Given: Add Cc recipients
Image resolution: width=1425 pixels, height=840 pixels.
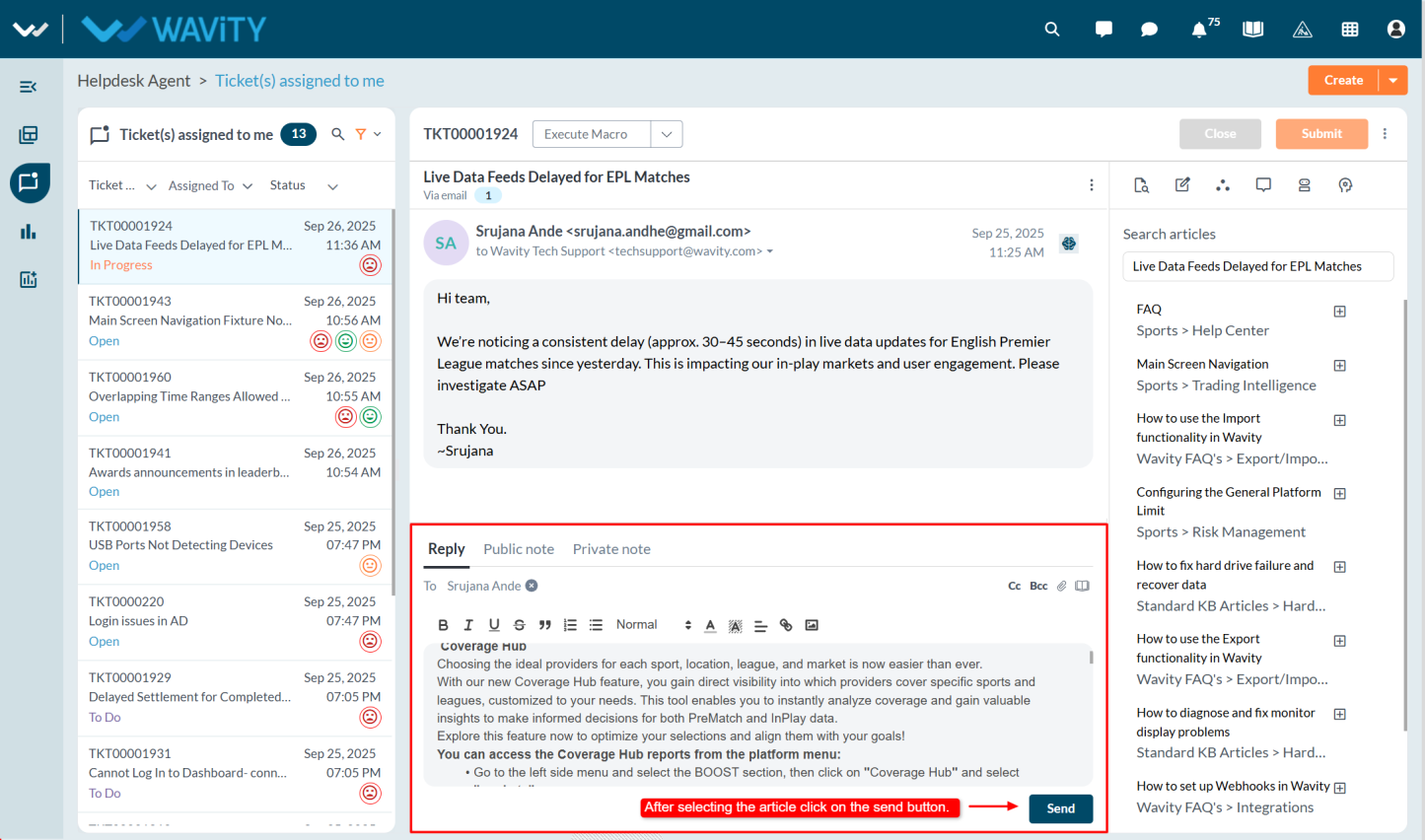Looking at the screenshot, I should point(1014,586).
